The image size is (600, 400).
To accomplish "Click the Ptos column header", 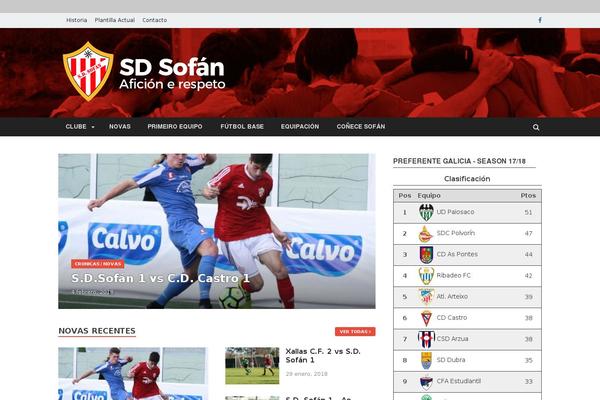I will tap(528, 196).
